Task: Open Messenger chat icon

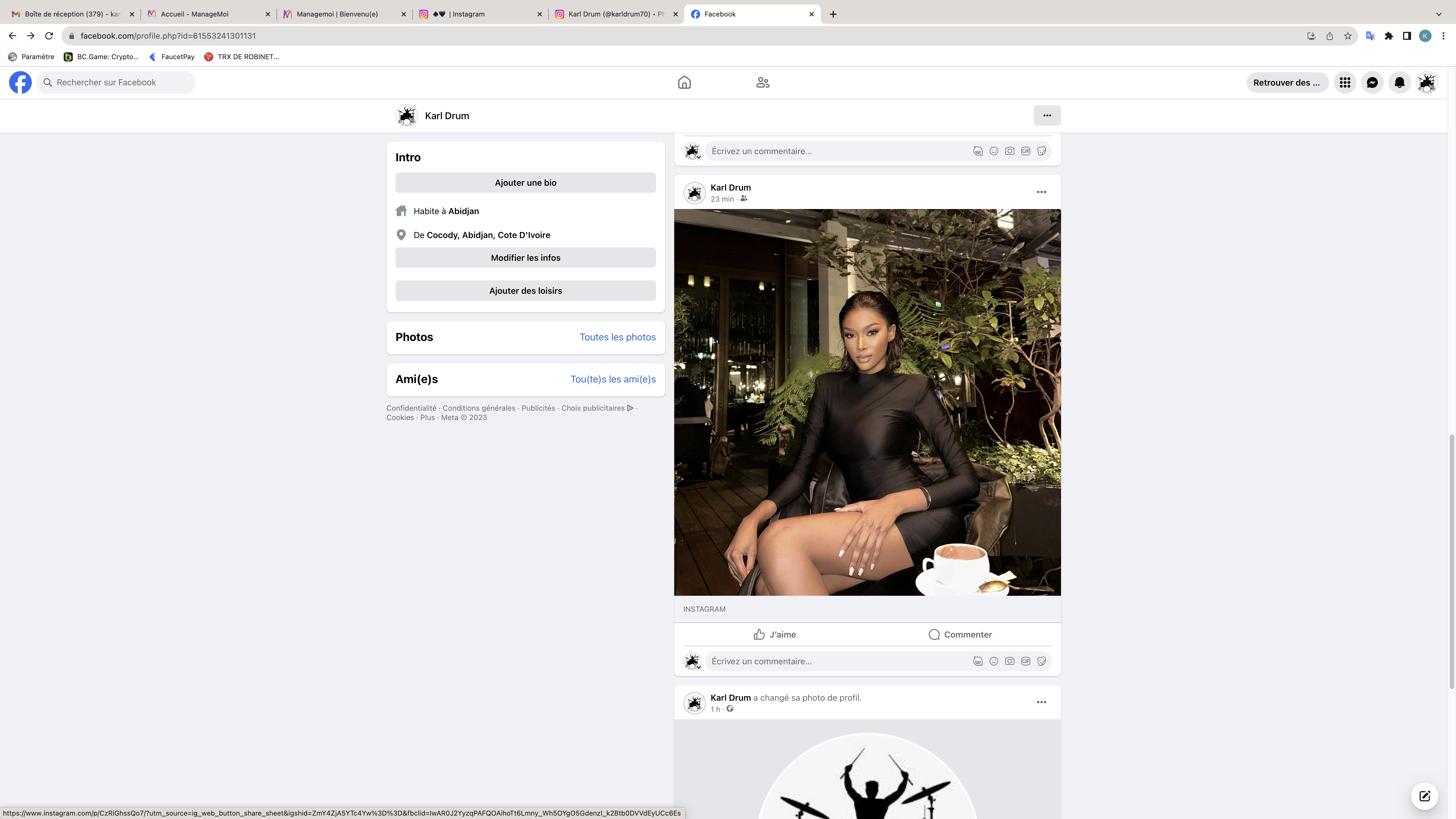Action: click(1372, 82)
